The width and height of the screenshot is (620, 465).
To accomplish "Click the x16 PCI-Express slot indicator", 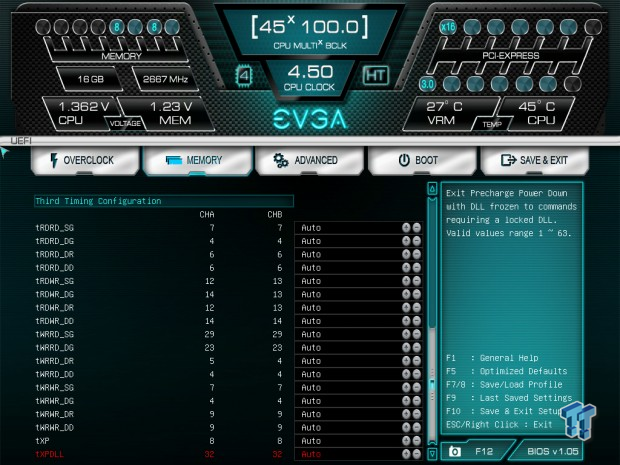I will 448,27.
